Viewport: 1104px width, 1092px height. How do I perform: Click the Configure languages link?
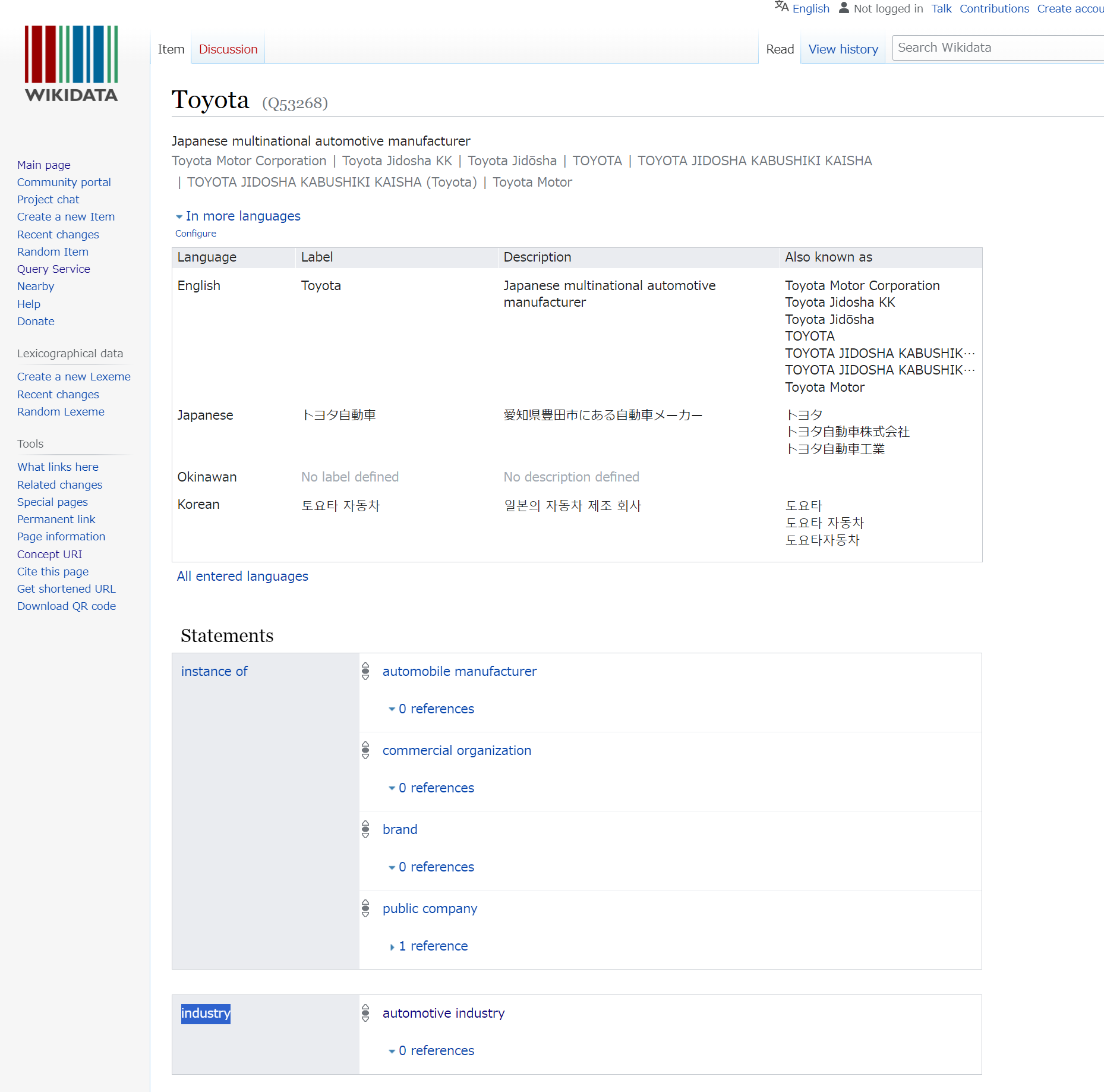click(195, 233)
